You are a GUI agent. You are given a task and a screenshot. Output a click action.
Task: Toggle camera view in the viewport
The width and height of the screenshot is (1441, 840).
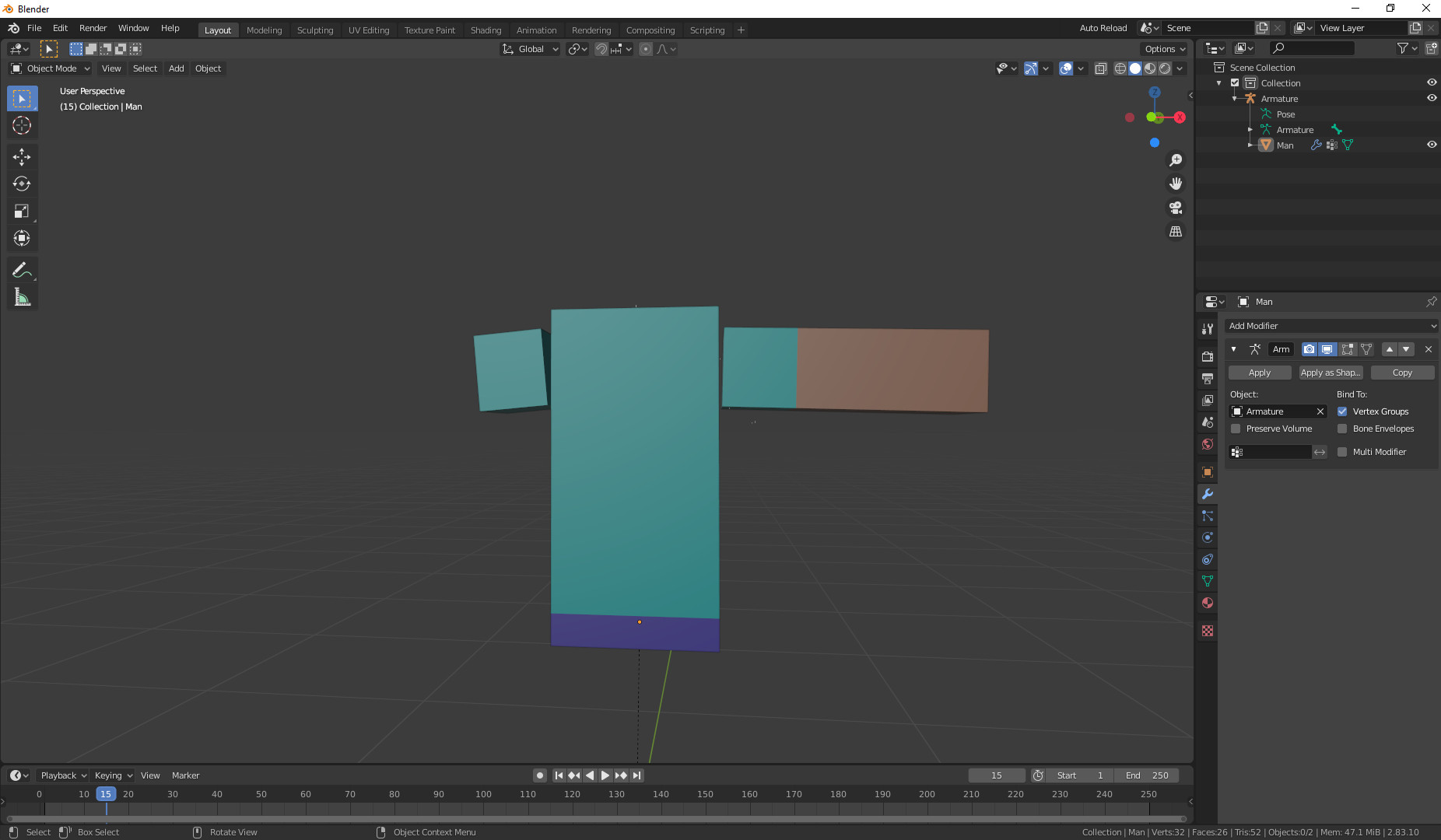(1176, 208)
